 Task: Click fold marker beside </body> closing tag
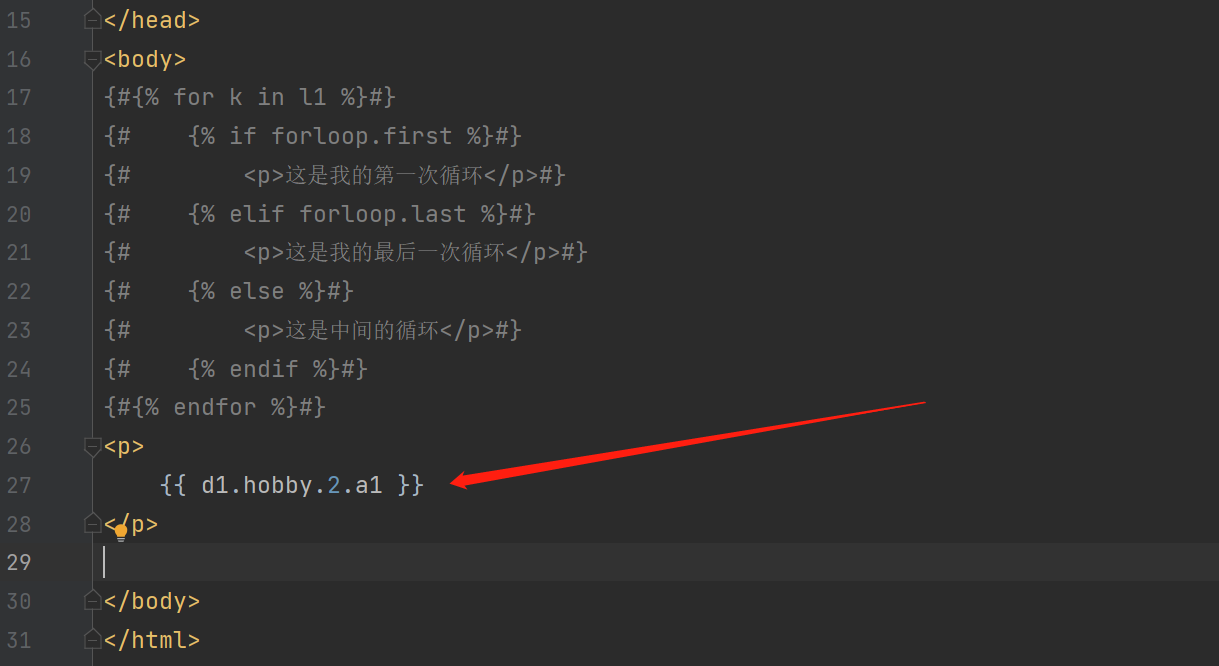tap(93, 600)
